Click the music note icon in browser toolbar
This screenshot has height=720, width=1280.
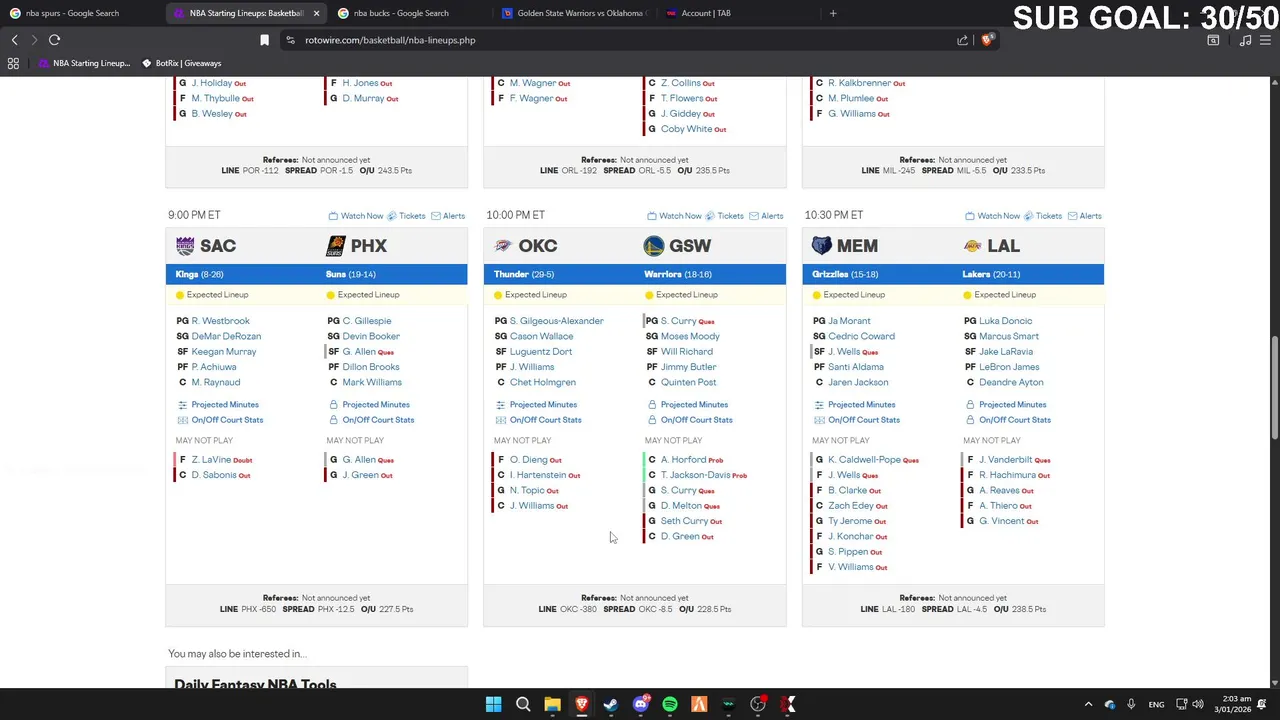tap(1245, 40)
